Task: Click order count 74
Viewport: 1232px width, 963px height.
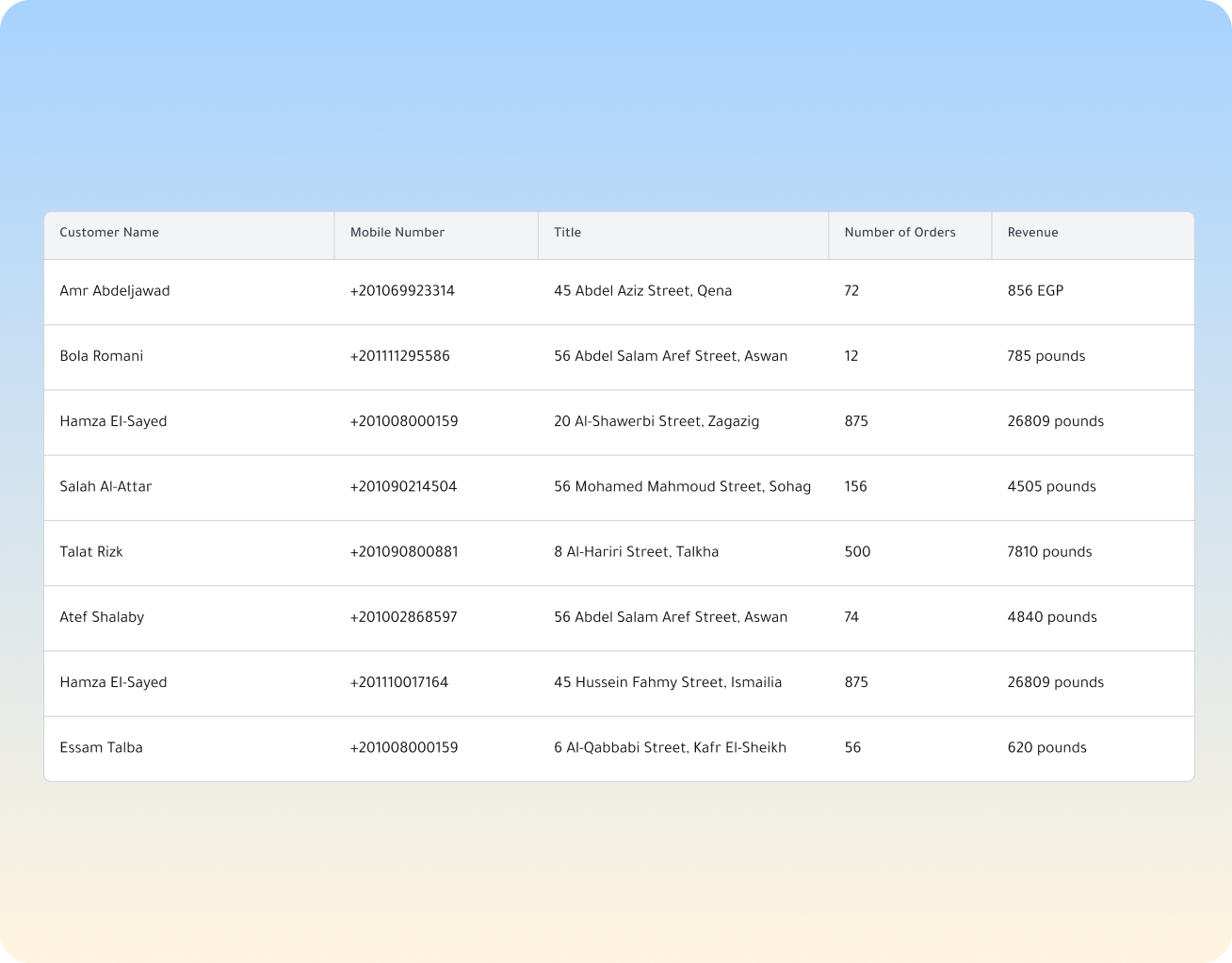Action: 851,617
